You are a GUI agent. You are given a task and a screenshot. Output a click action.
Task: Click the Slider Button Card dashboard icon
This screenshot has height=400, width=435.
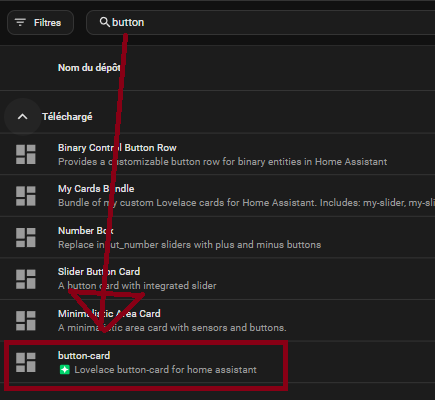point(26,279)
